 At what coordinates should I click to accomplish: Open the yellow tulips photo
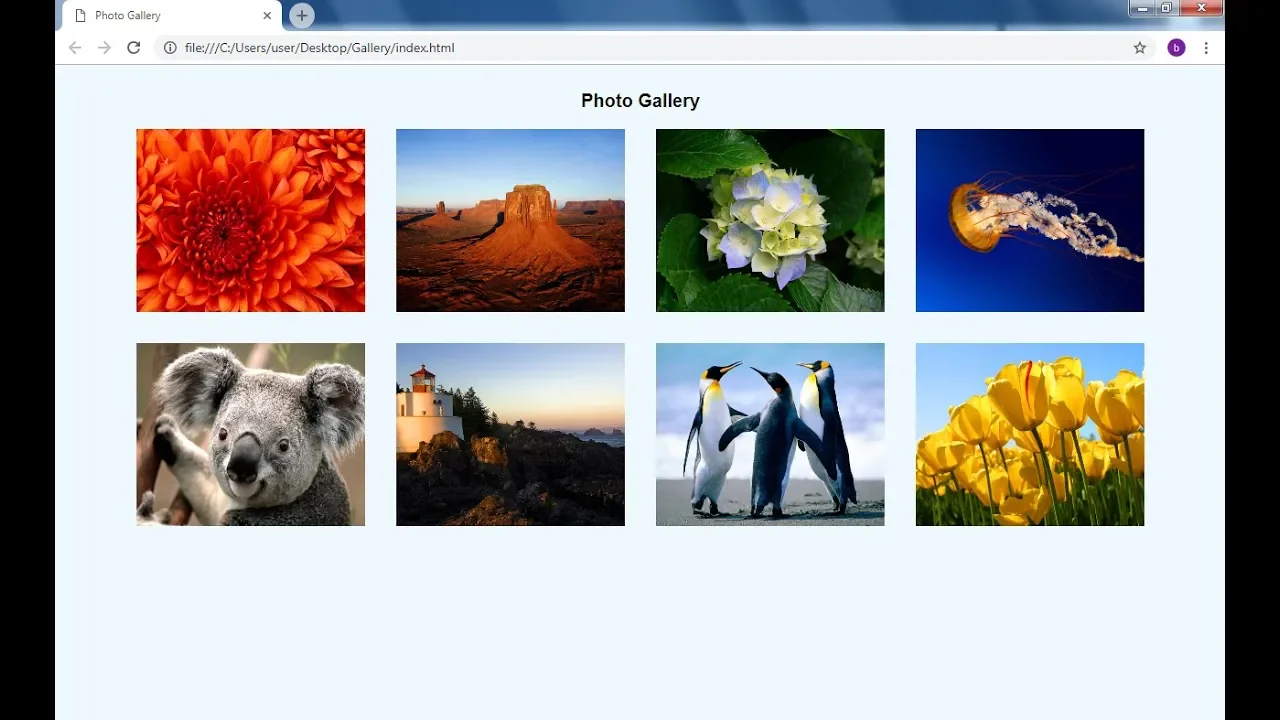tap(1030, 434)
